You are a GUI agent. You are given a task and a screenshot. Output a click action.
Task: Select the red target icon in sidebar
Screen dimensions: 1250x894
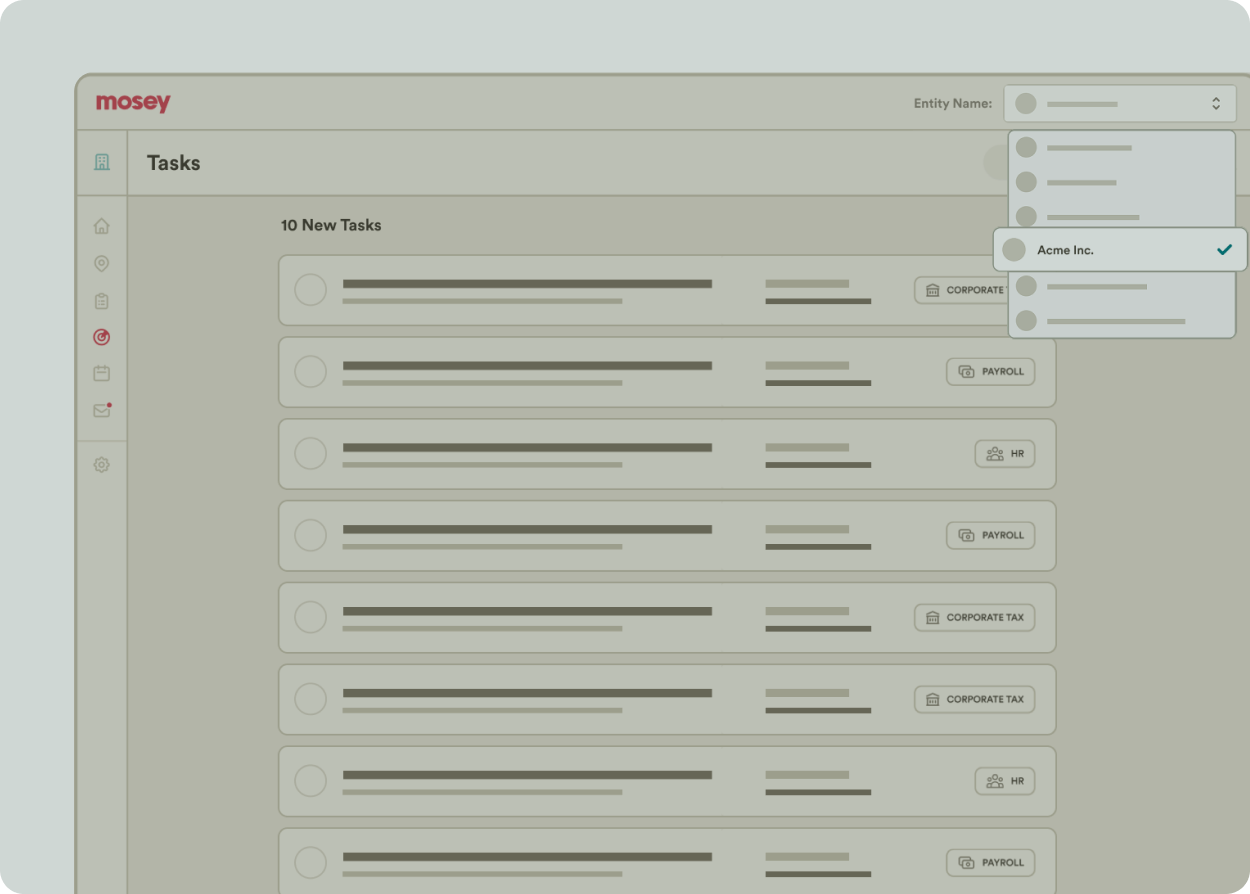[x=101, y=338]
